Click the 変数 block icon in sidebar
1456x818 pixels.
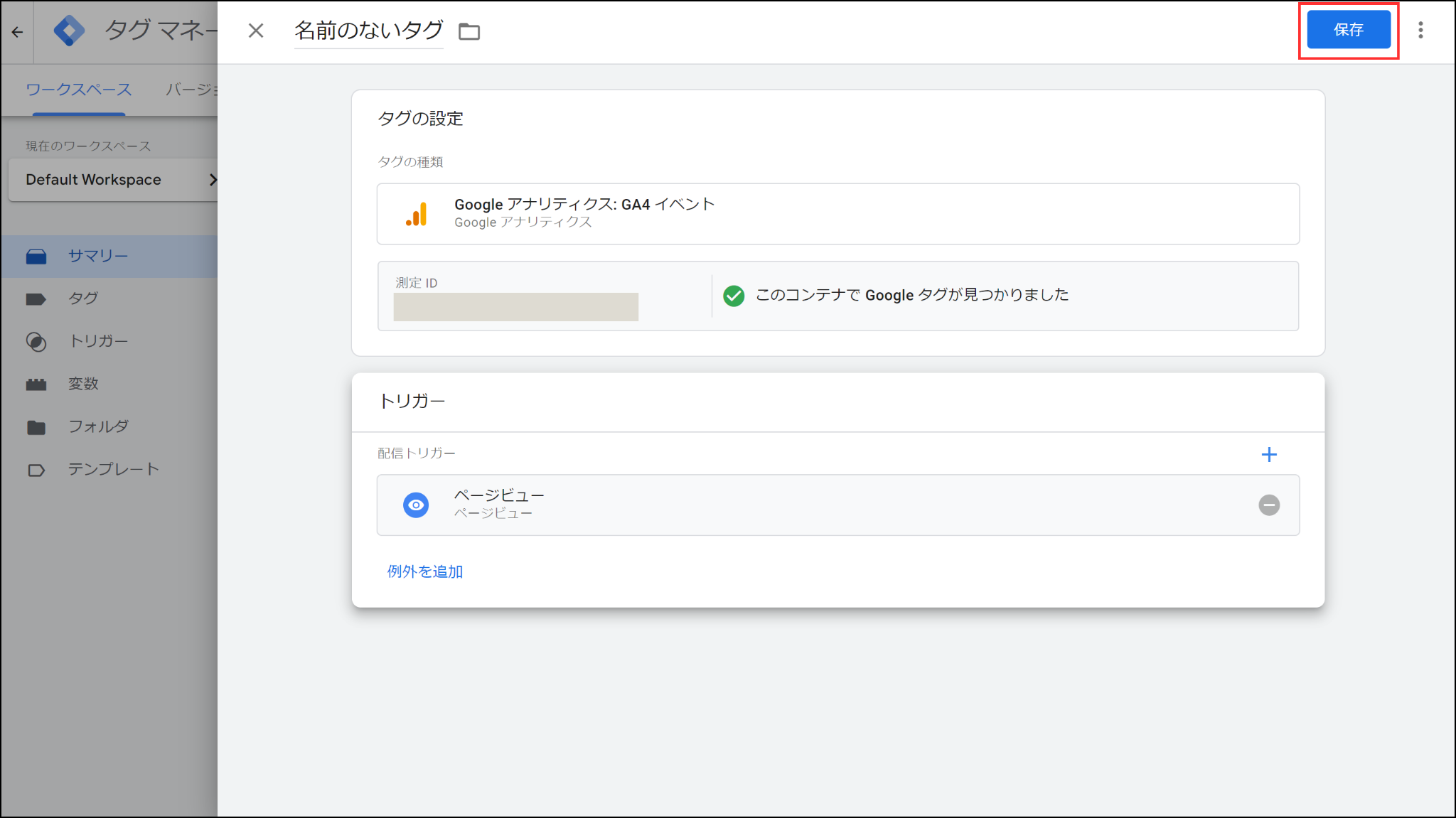point(36,384)
